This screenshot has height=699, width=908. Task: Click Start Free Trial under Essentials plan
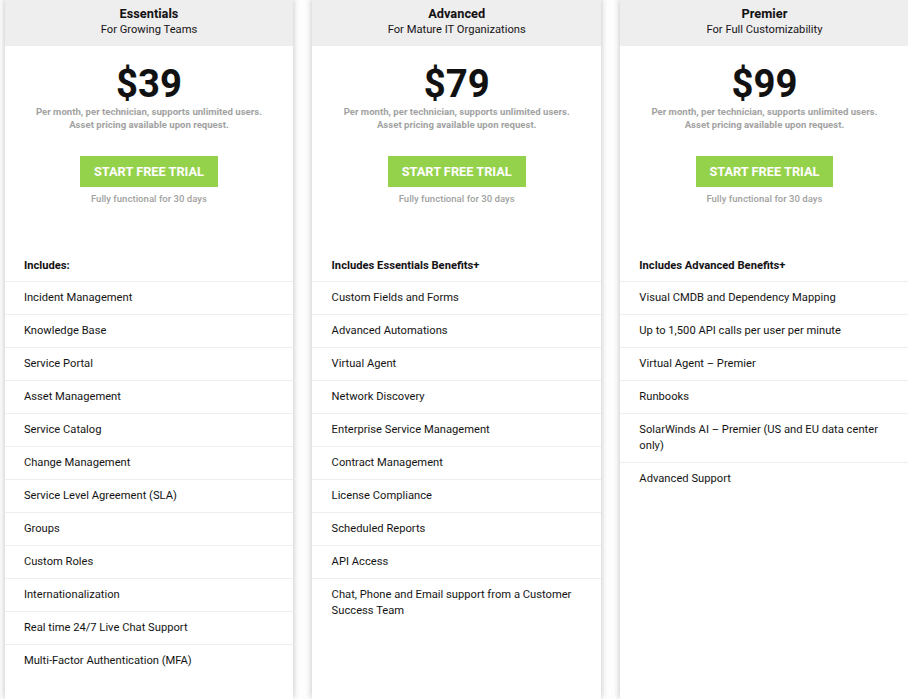coord(149,171)
